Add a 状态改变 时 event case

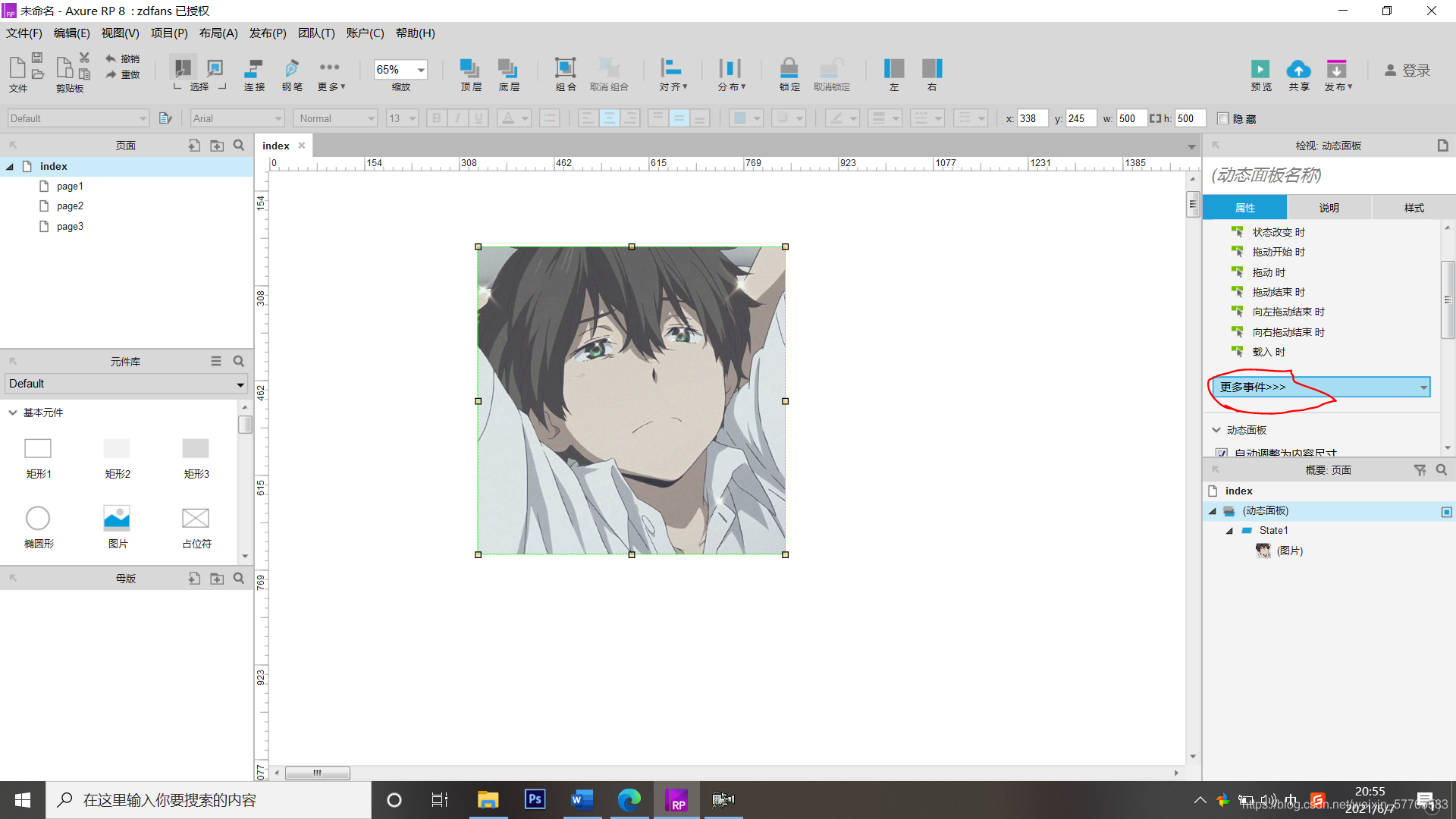pyautogui.click(x=1278, y=232)
